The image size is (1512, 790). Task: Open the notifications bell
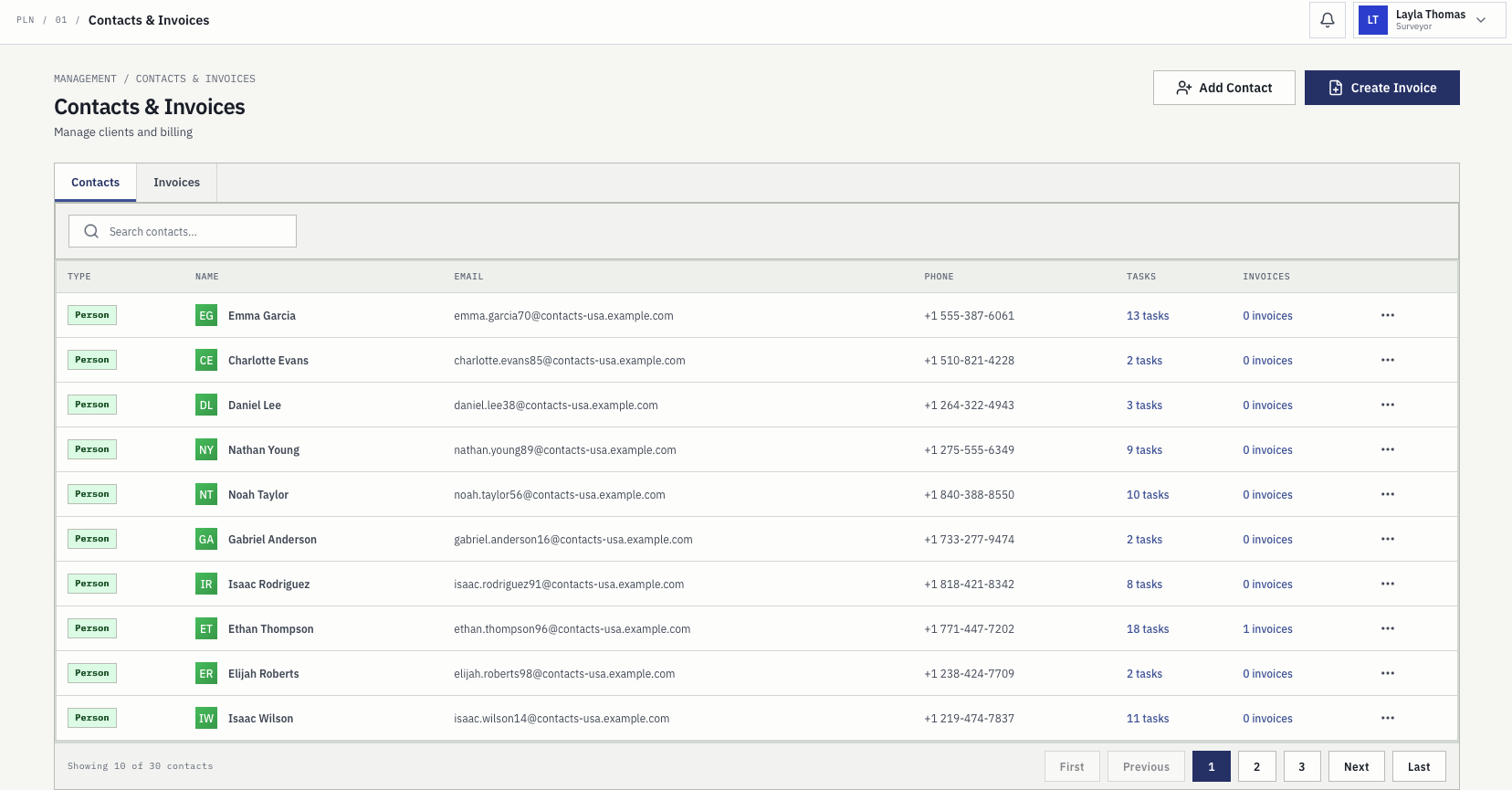click(1328, 20)
